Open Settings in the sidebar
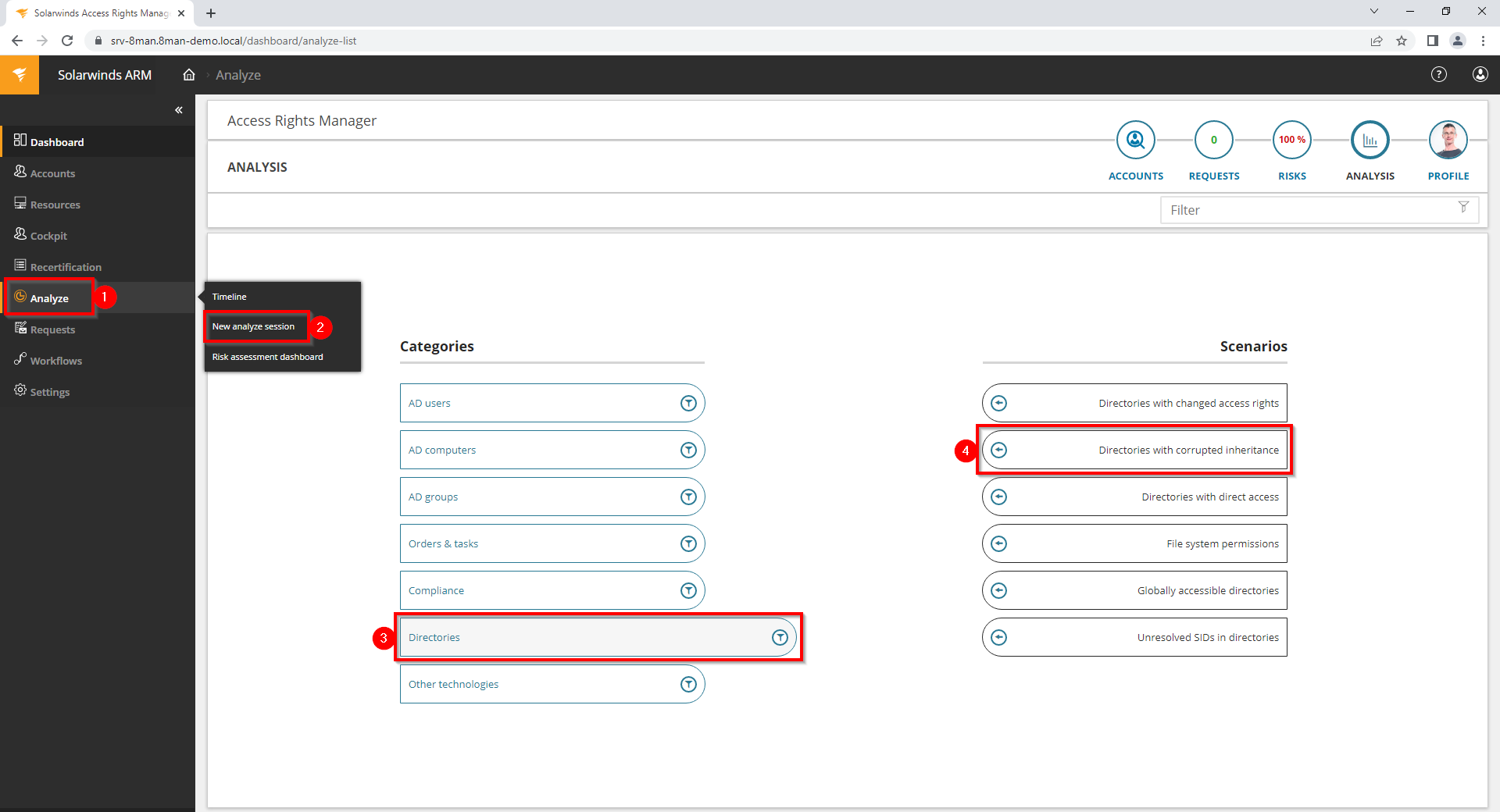This screenshot has height=812, width=1500. (50, 392)
